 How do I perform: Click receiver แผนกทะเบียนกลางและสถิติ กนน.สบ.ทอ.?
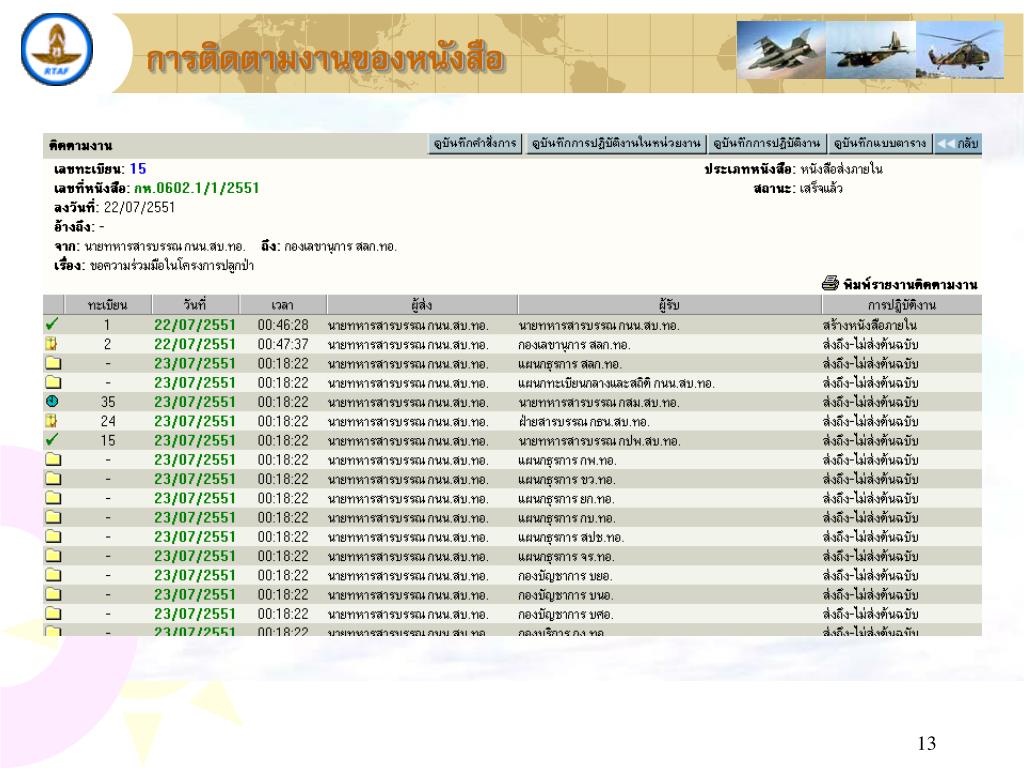(616, 383)
